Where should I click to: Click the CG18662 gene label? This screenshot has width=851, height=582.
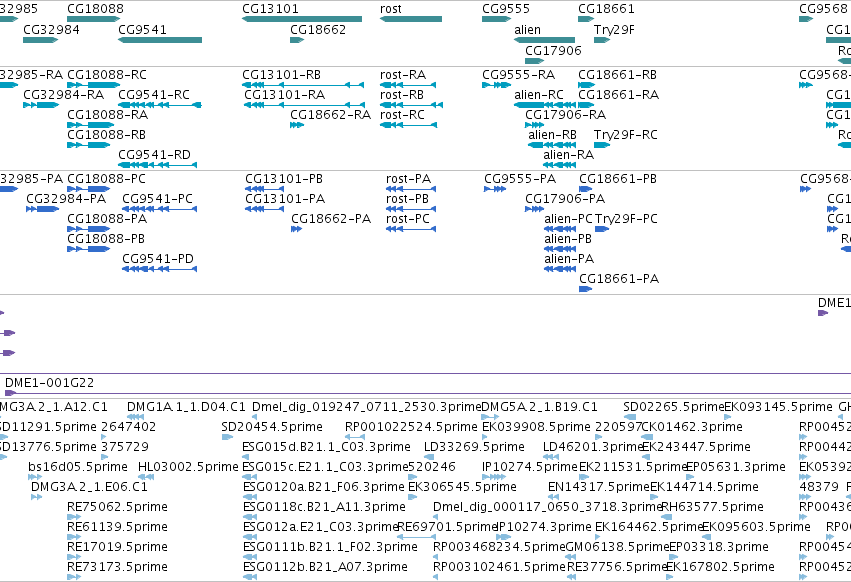[318, 29]
